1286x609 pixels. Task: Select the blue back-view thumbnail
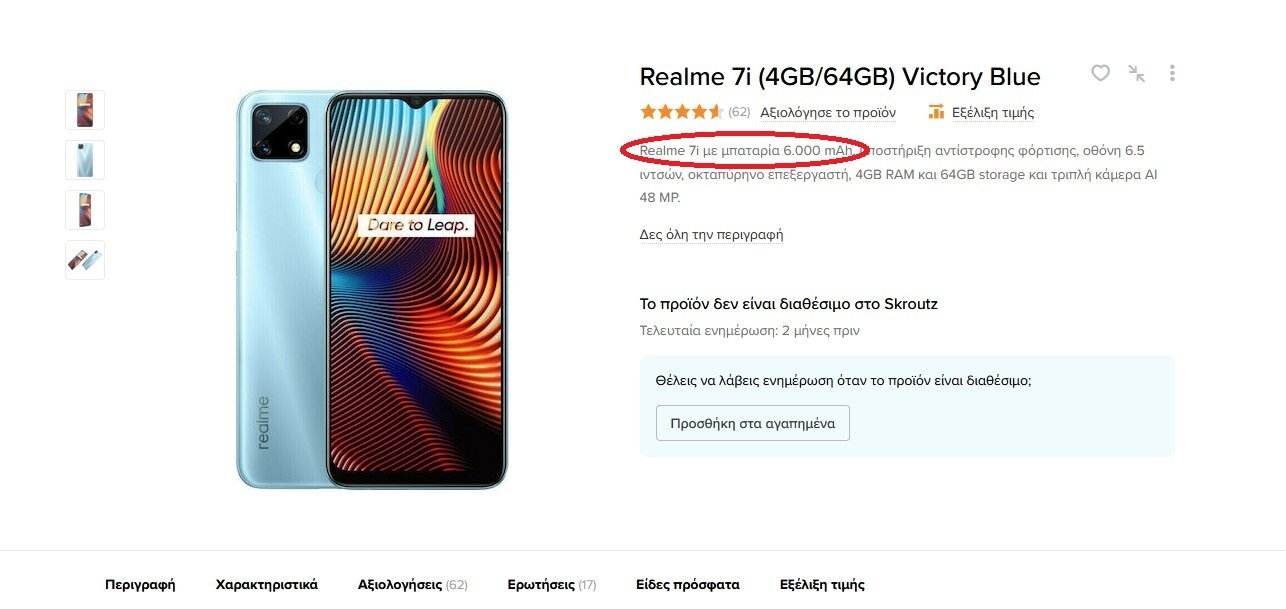click(85, 160)
